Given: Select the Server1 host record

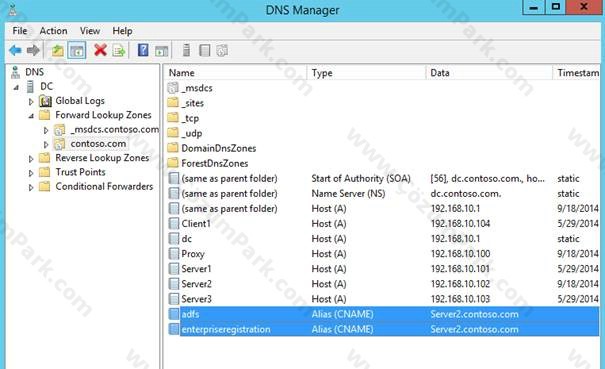Looking at the screenshot, I should [384, 269].
